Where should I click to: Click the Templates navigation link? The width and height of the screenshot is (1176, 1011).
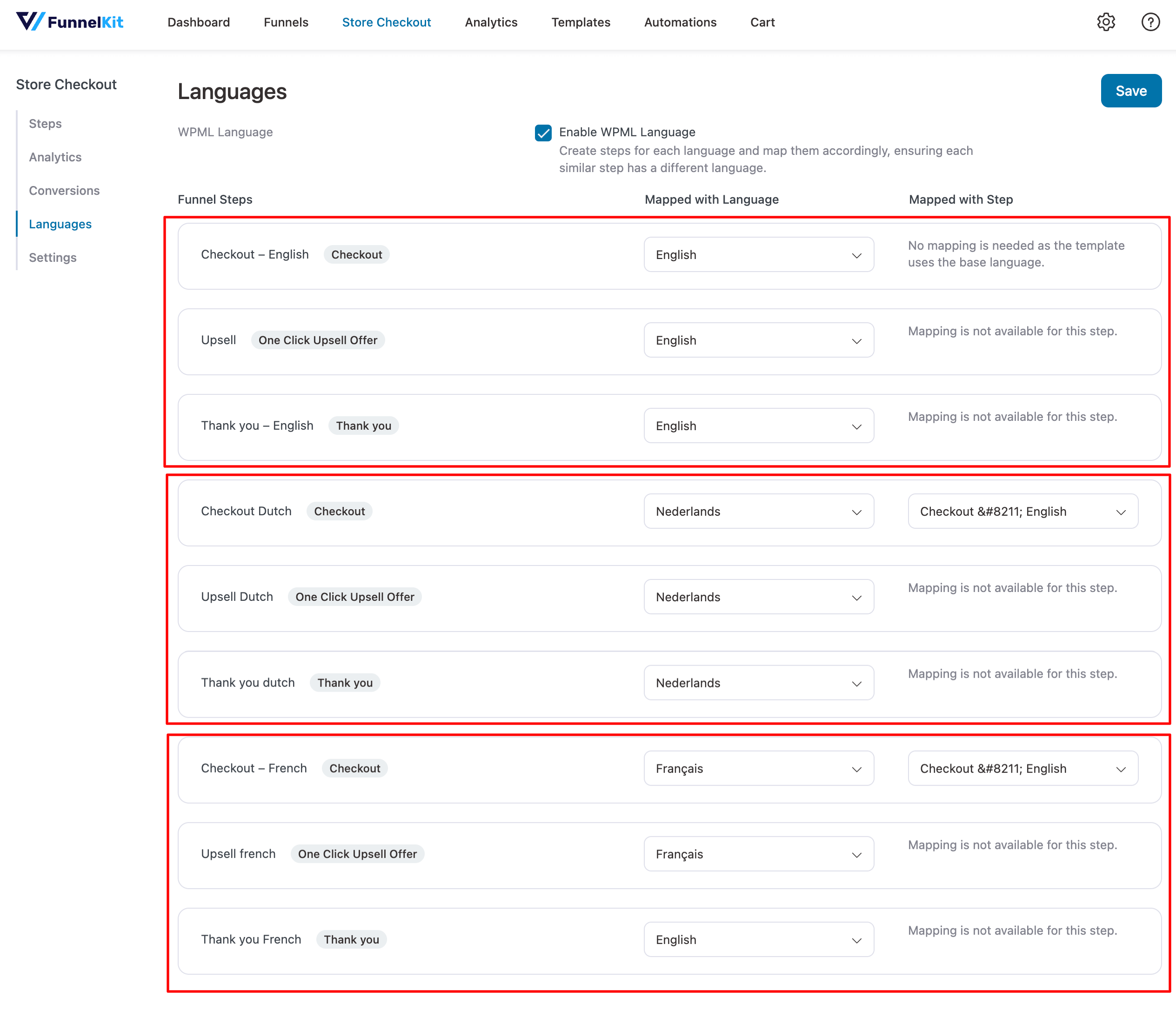581,22
